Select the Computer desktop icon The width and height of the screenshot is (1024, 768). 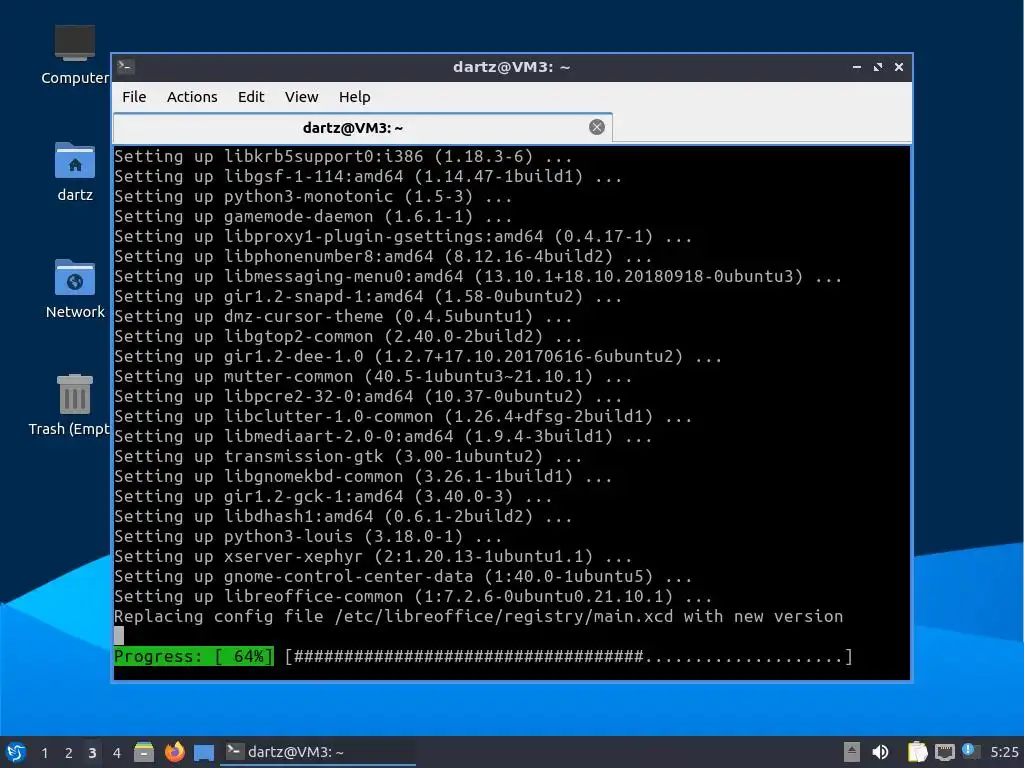pyautogui.click(x=74, y=55)
